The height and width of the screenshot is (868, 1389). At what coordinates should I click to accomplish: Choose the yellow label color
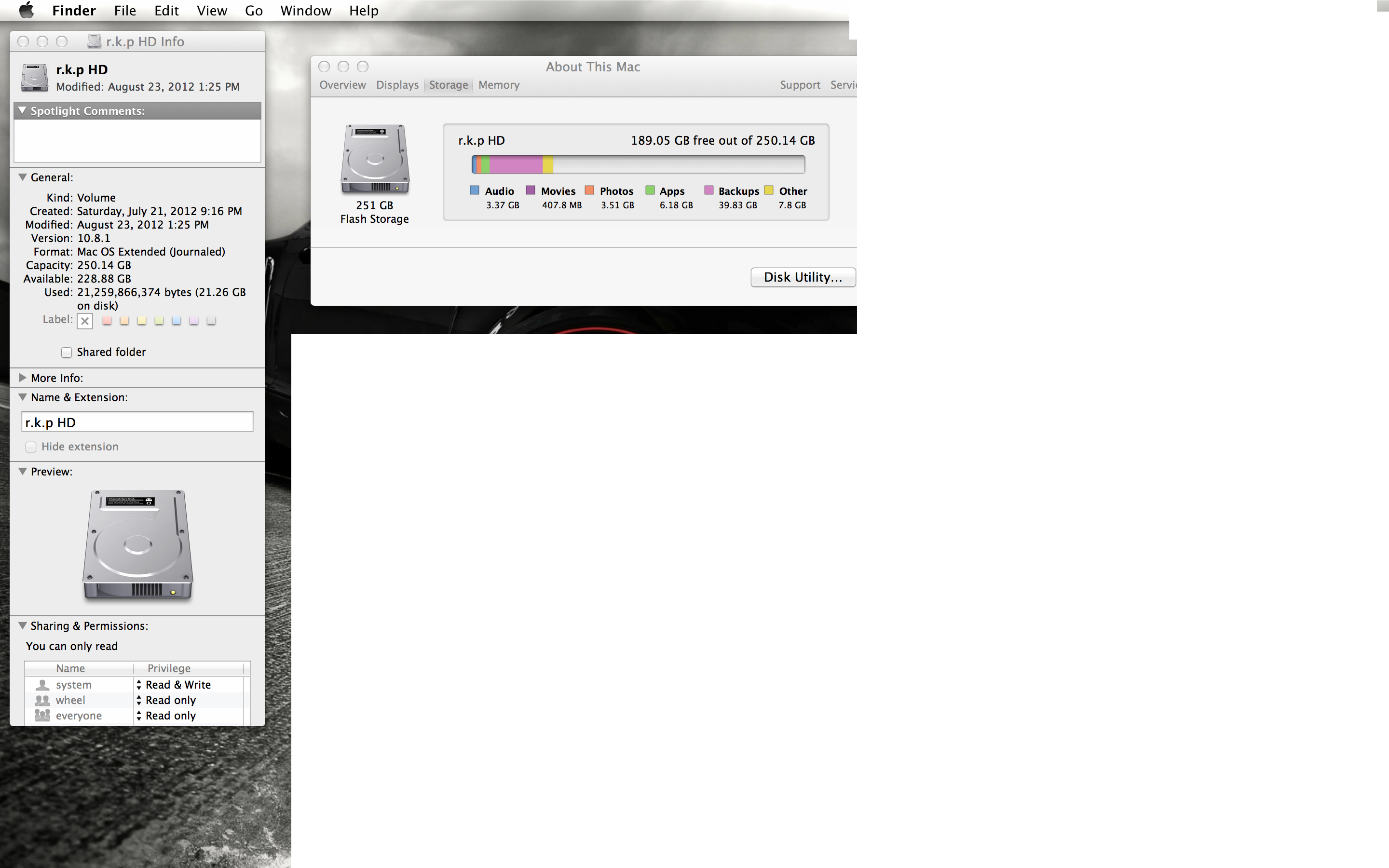(142, 320)
